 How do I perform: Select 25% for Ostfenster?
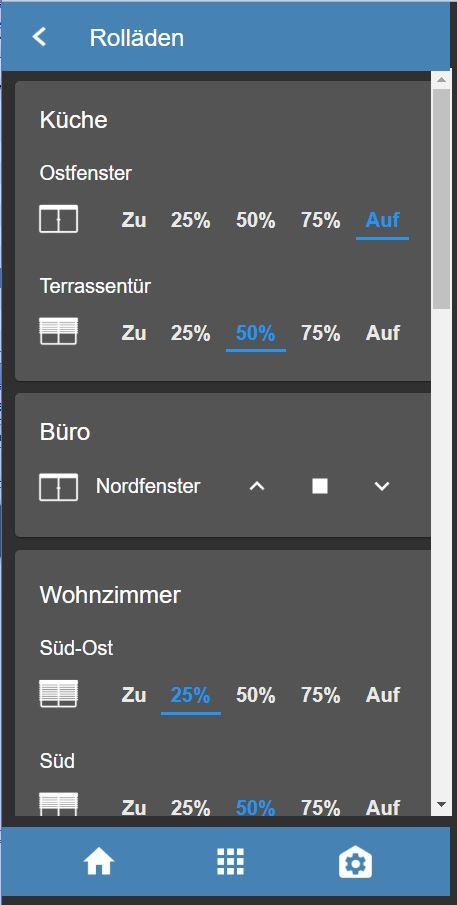190,220
